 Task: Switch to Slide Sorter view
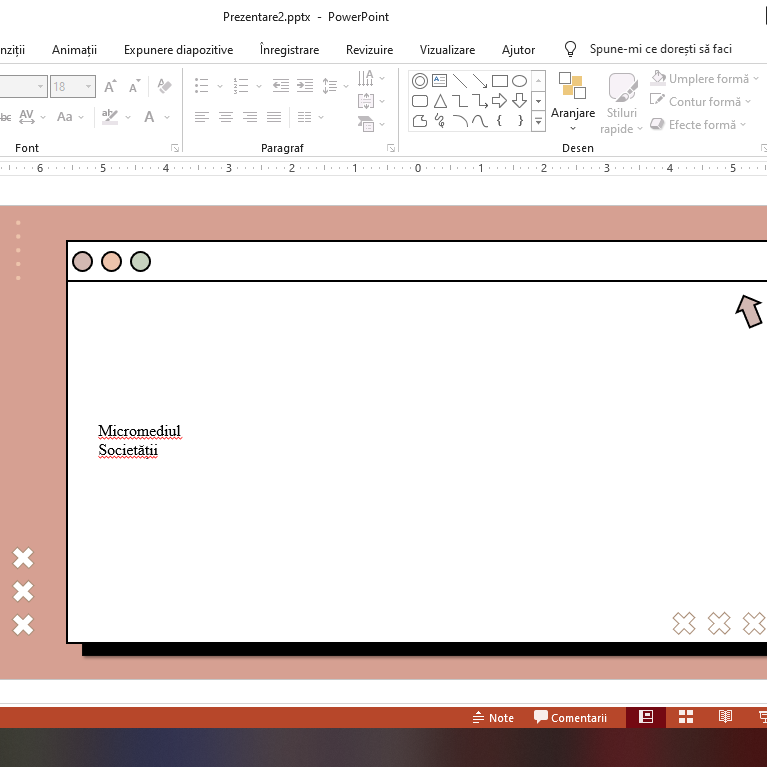686,717
